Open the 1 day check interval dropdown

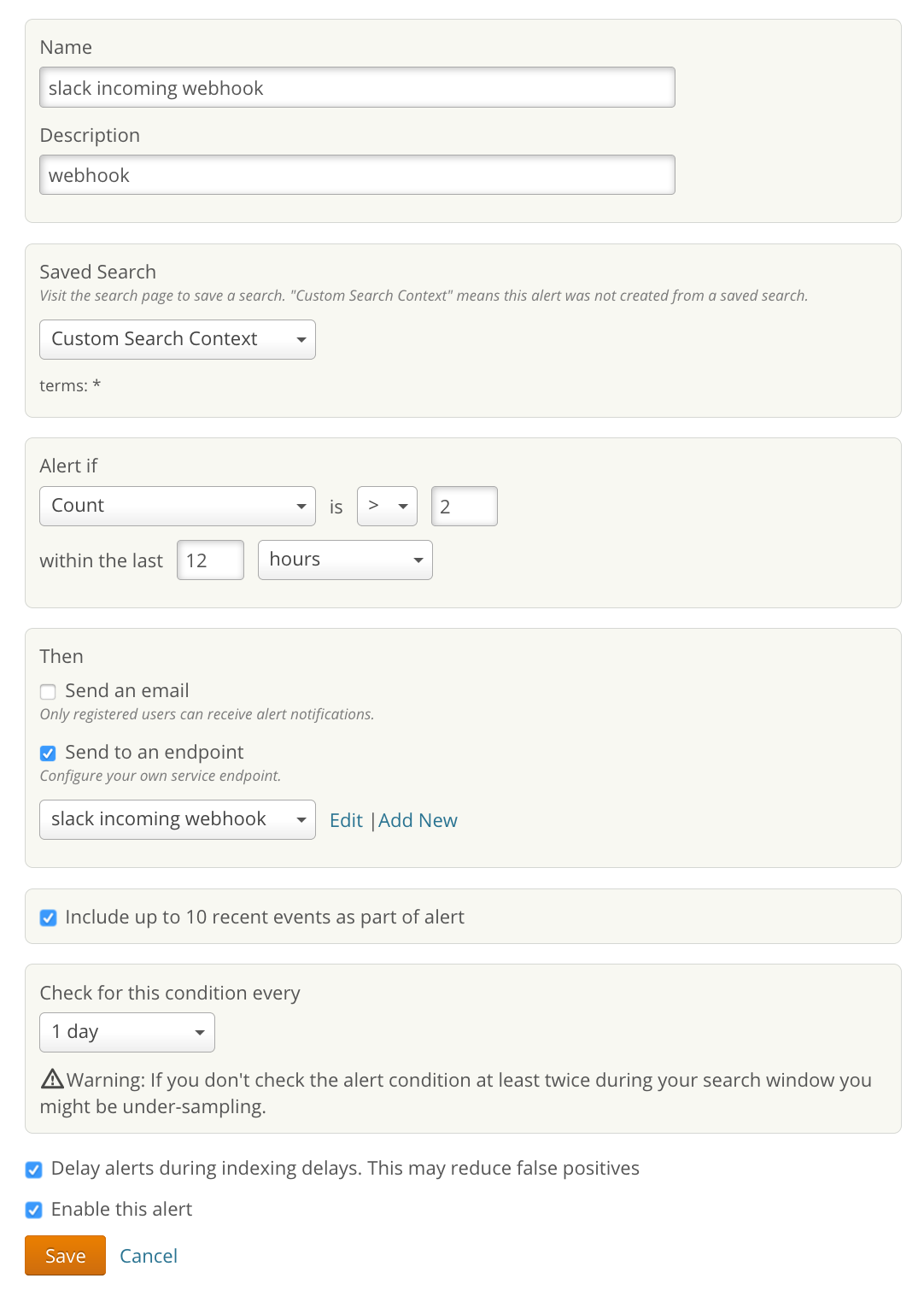tap(127, 1033)
